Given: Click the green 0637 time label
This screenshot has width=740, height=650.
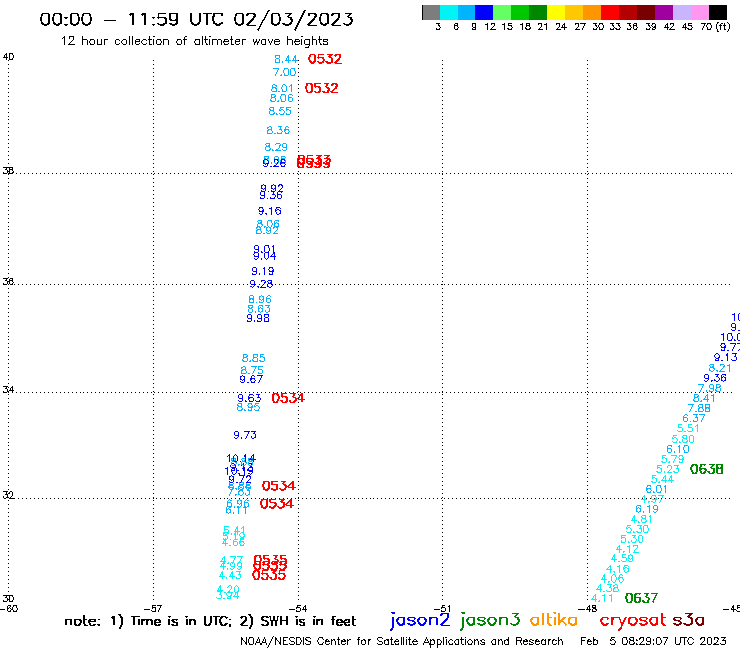Looking at the screenshot, I should click(641, 598).
